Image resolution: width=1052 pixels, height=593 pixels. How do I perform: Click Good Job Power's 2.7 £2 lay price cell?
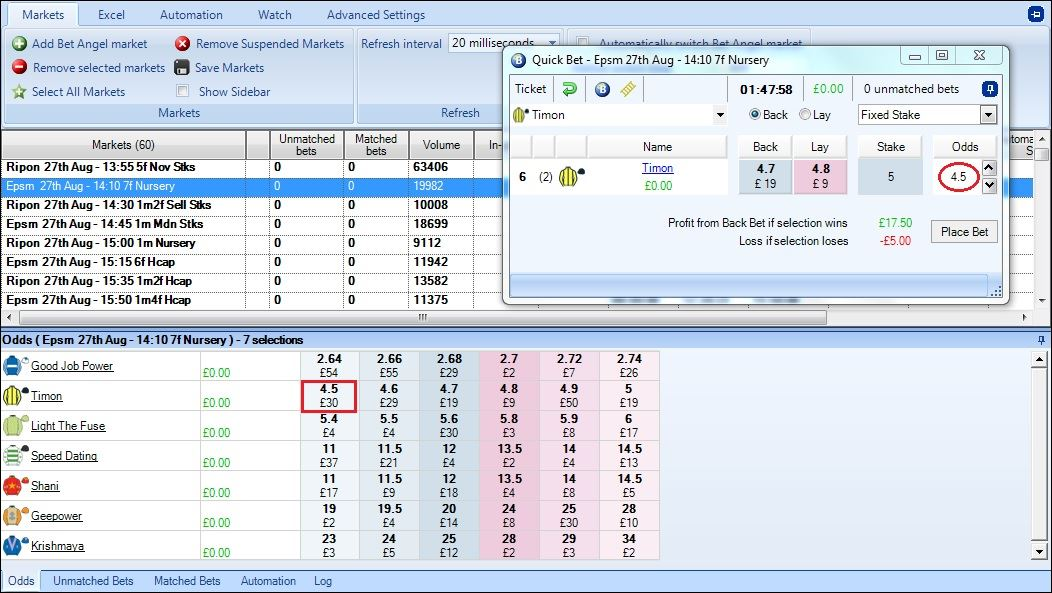[509, 366]
